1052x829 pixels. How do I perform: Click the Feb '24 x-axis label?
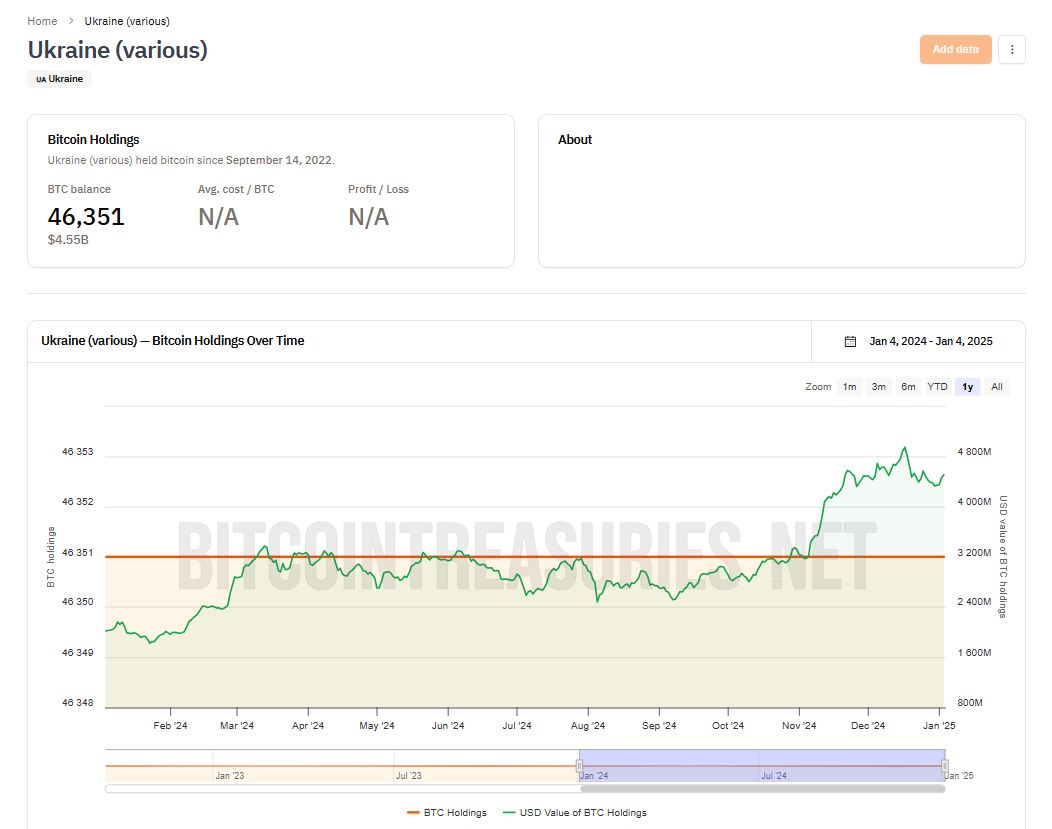pos(170,726)
